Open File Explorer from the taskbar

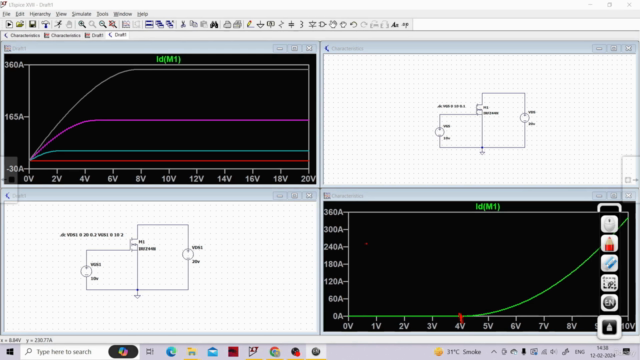[191, 351]
